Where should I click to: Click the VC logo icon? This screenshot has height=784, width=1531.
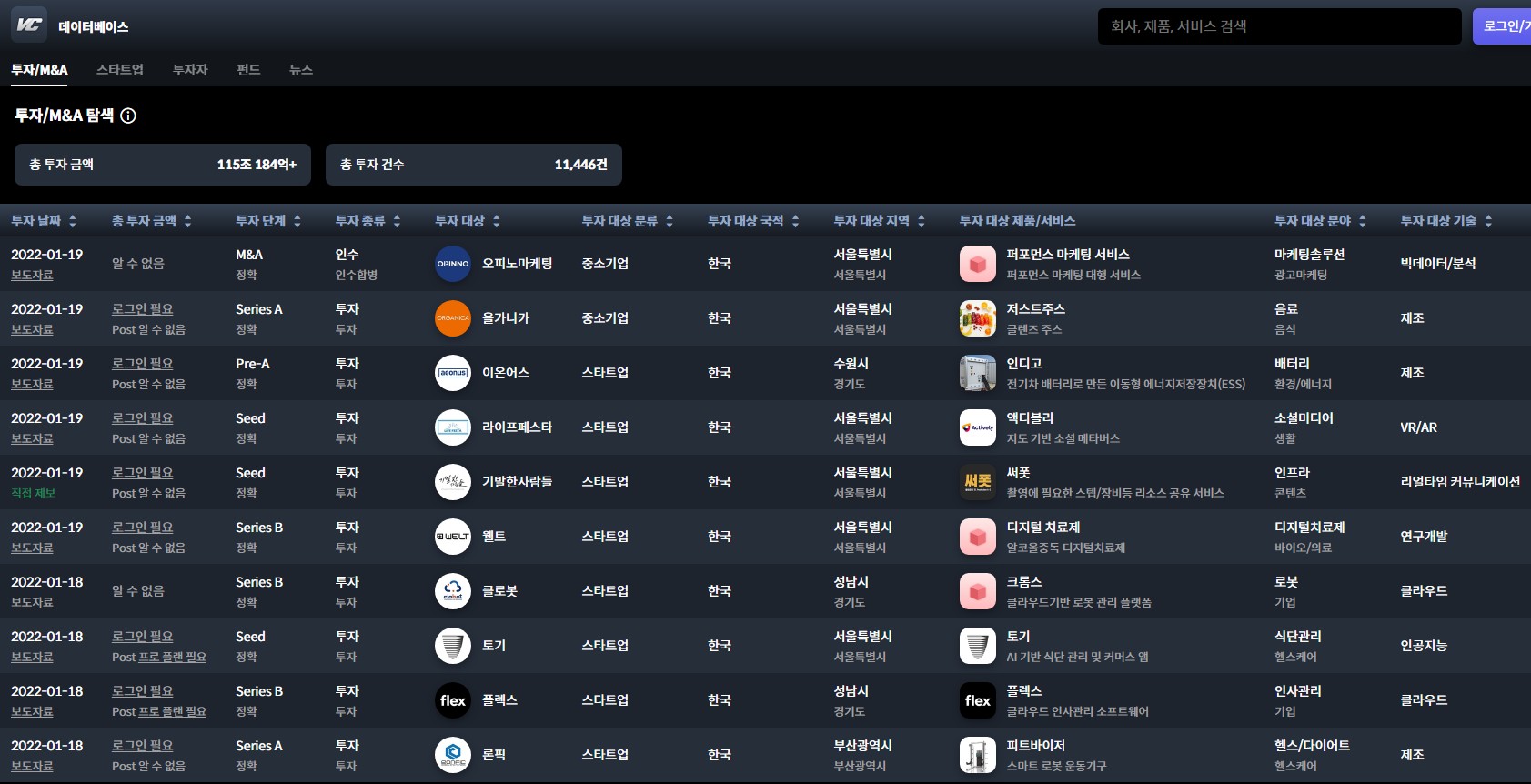pyautogui.click(x=29, y=25)
